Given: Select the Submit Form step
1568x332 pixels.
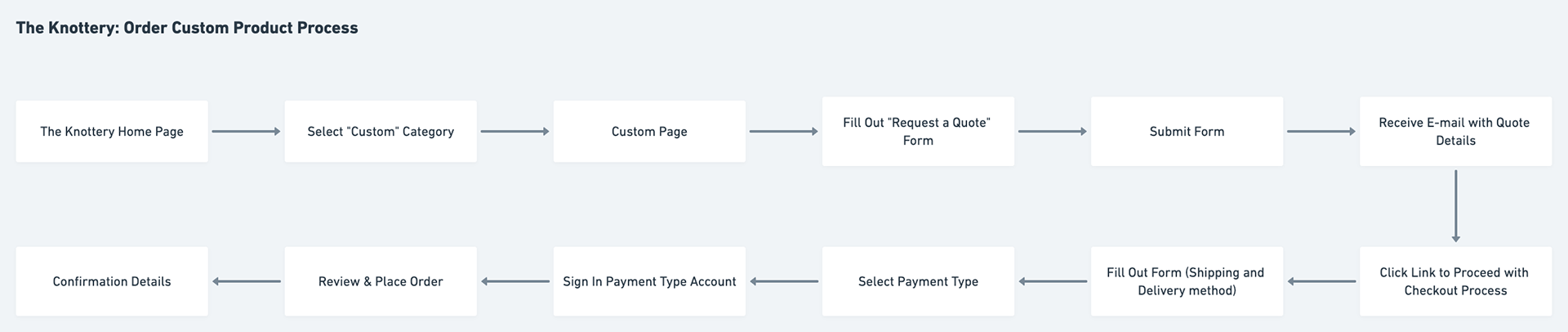Looking at the screenshot, I should coord(1187,132).
